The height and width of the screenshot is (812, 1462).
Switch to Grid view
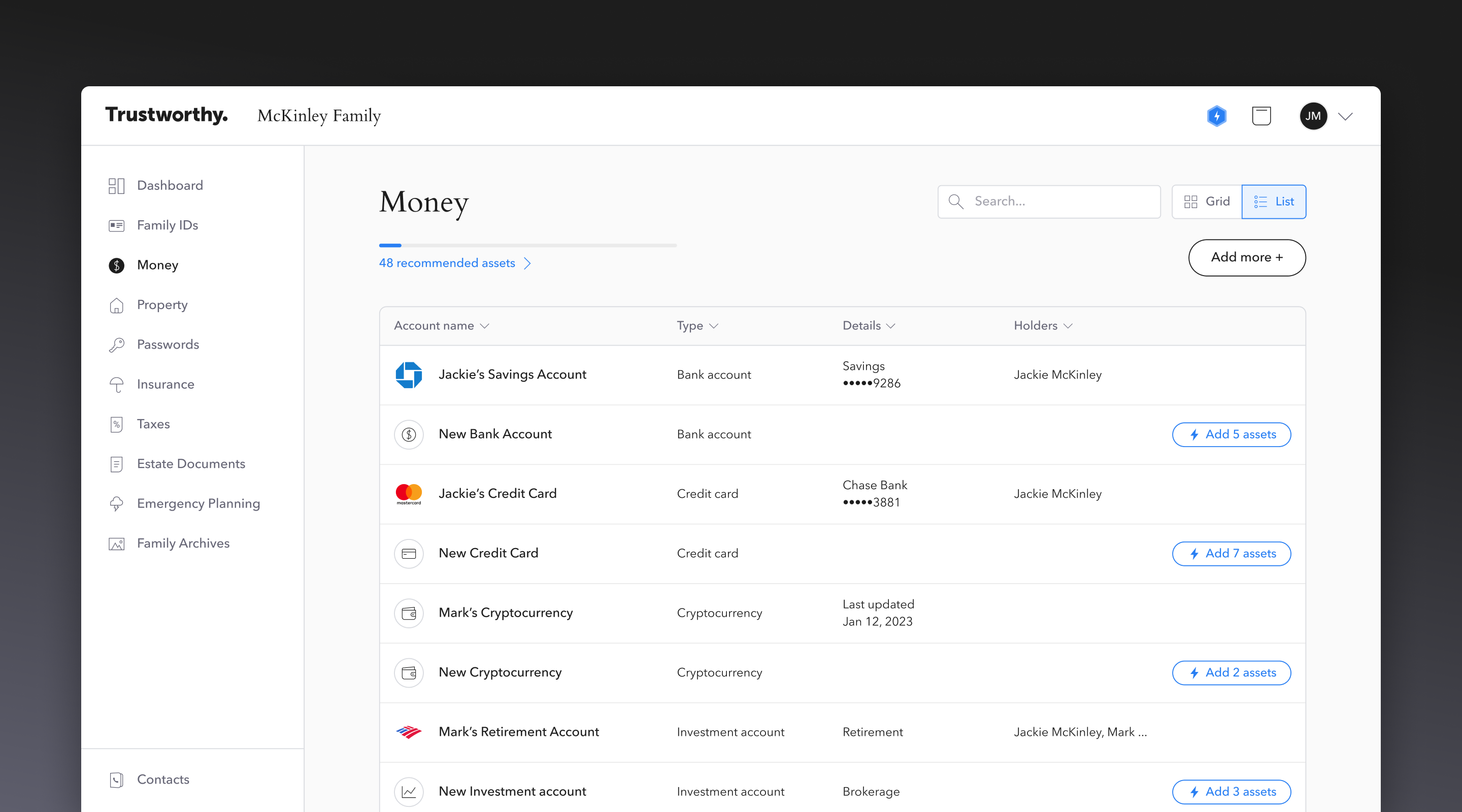tap(1207, 201)
